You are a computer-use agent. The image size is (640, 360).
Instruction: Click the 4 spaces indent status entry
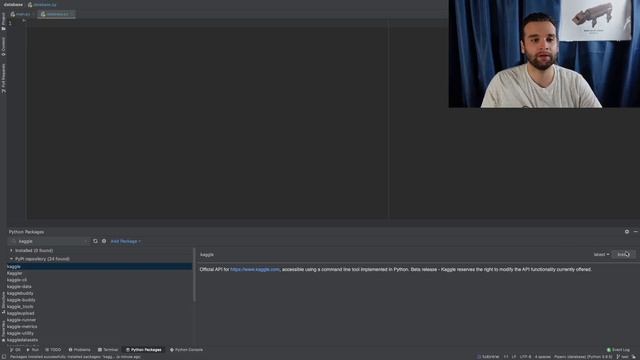tap(543, 357)
